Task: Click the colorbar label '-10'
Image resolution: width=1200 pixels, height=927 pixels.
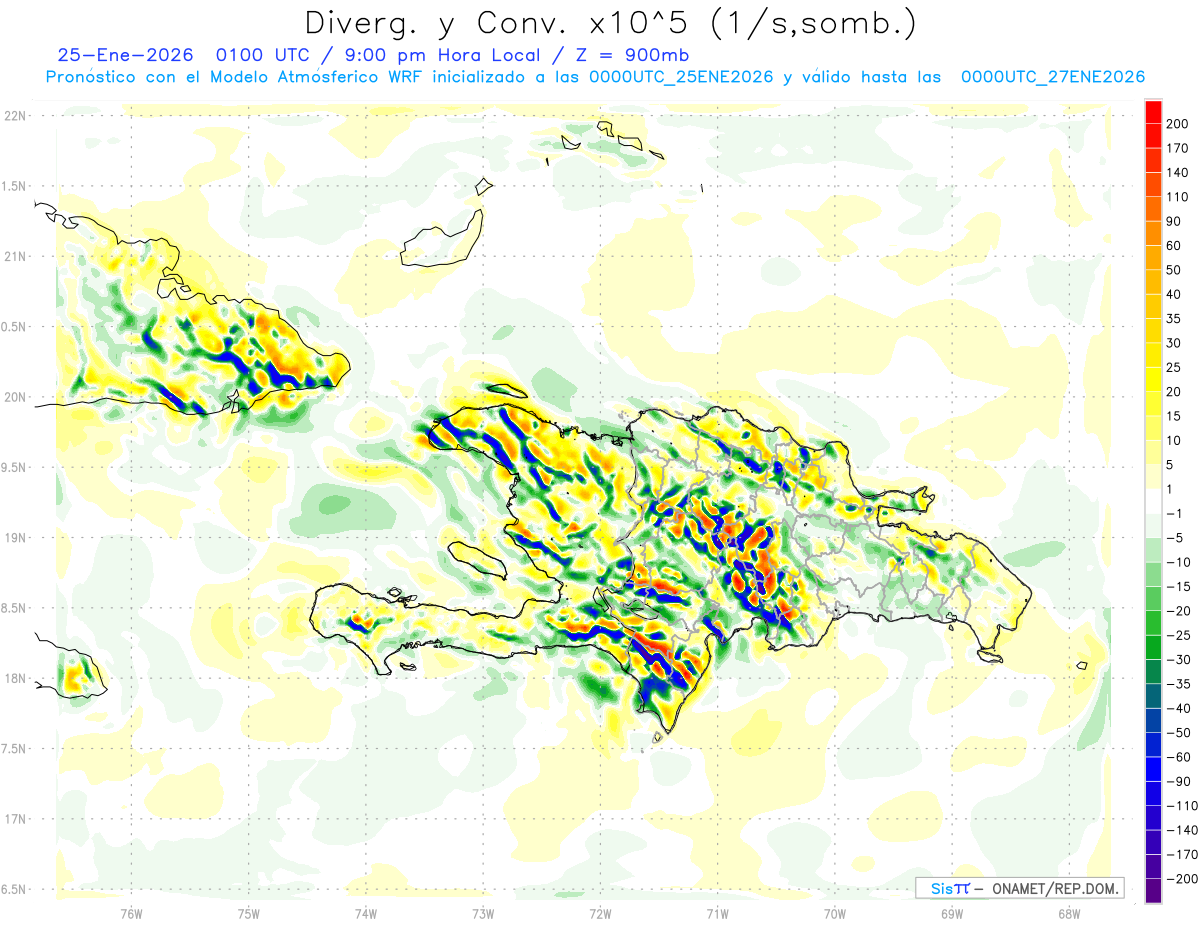Action: click(1180, 562)
